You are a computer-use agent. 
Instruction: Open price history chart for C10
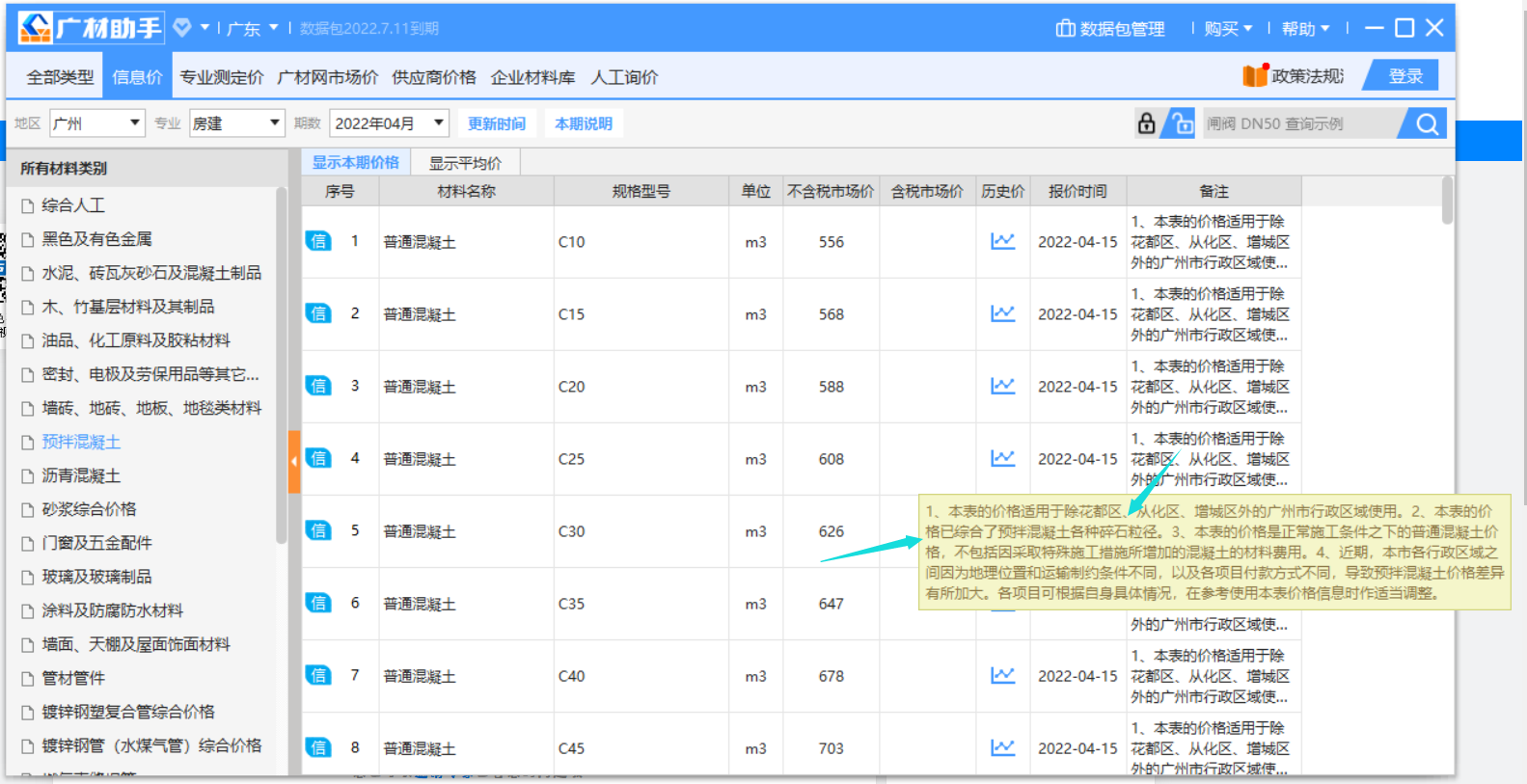point(1003,241)
